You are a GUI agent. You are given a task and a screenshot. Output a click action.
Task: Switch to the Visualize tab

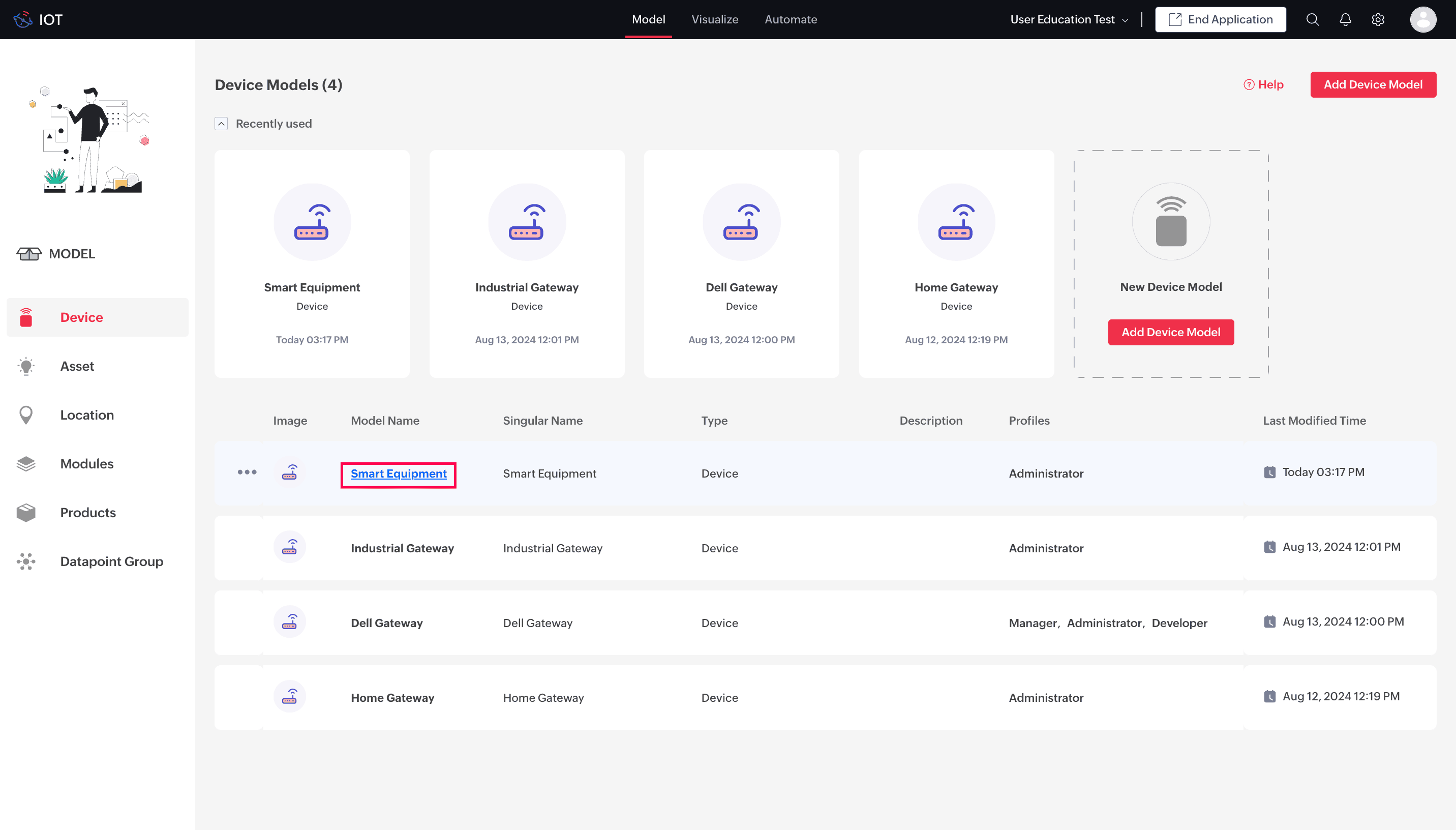point(714,20)
